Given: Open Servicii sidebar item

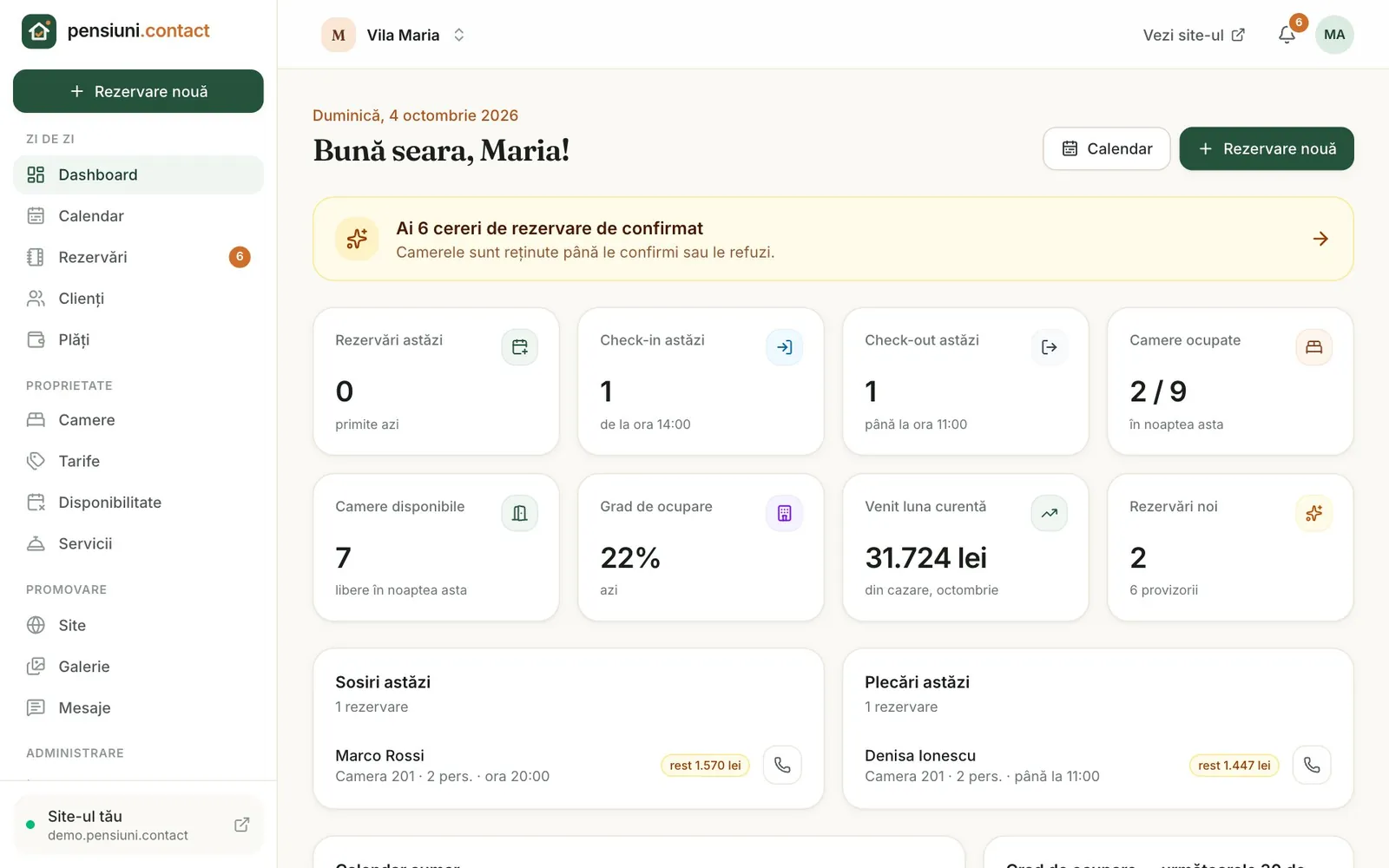Looking at the screenshot, I should pyautogui.click(x=138, y=543).
